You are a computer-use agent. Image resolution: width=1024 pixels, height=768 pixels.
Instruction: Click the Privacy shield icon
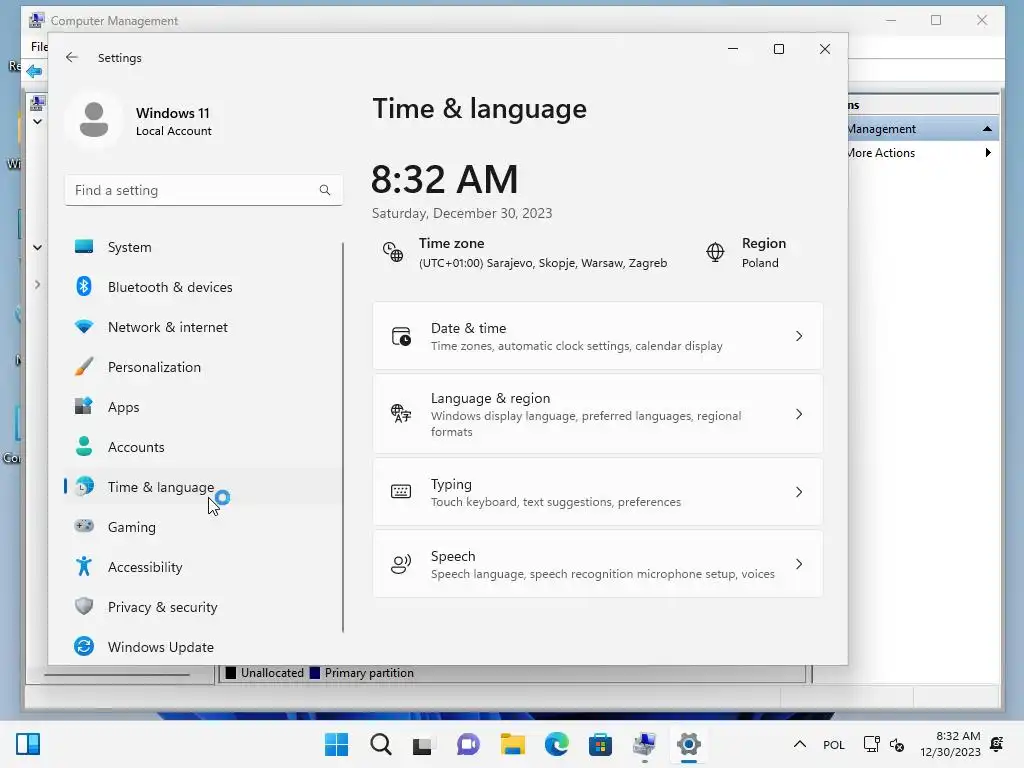click(84, 606)
